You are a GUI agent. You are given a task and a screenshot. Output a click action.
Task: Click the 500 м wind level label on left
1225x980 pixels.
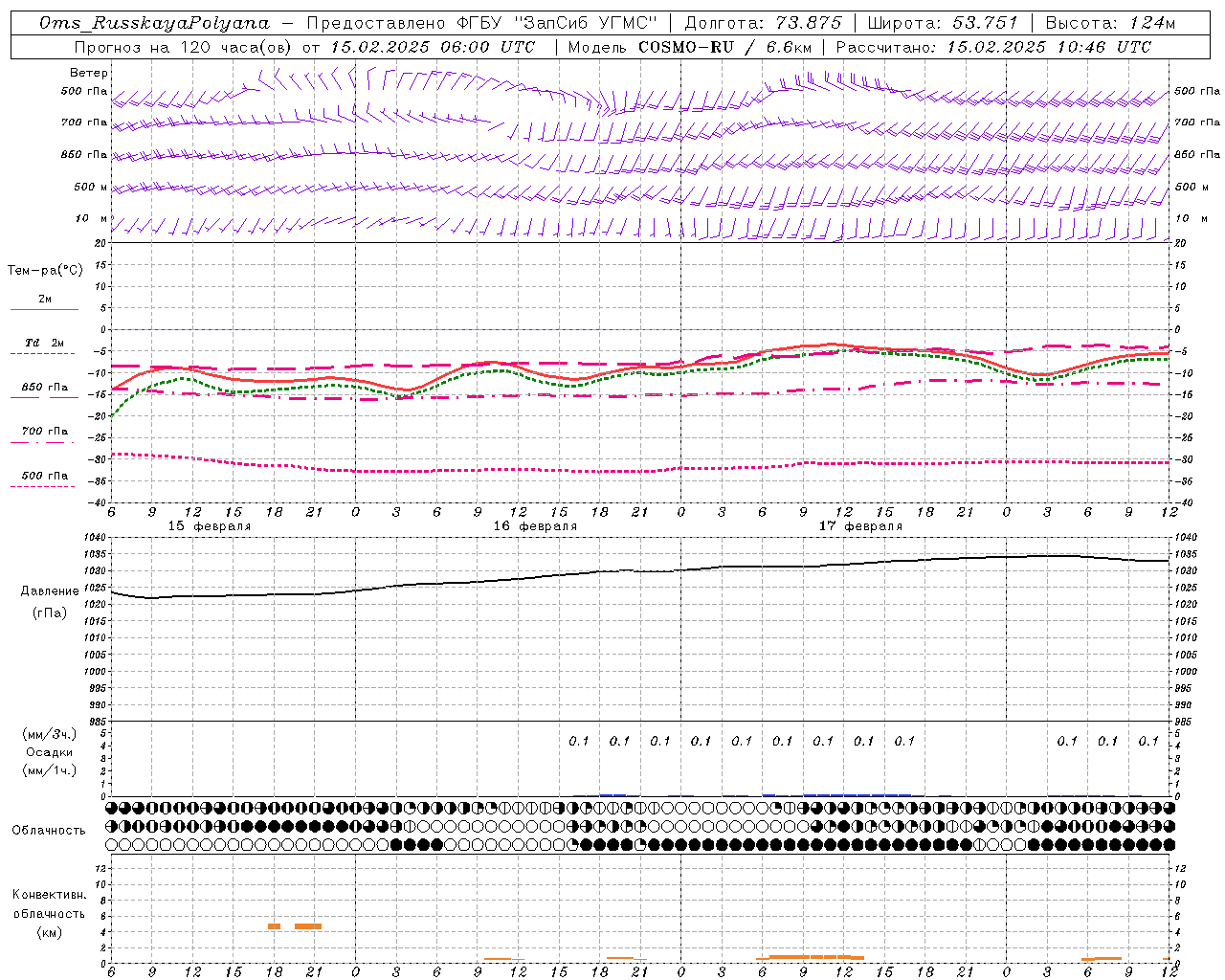coord(90,188)
